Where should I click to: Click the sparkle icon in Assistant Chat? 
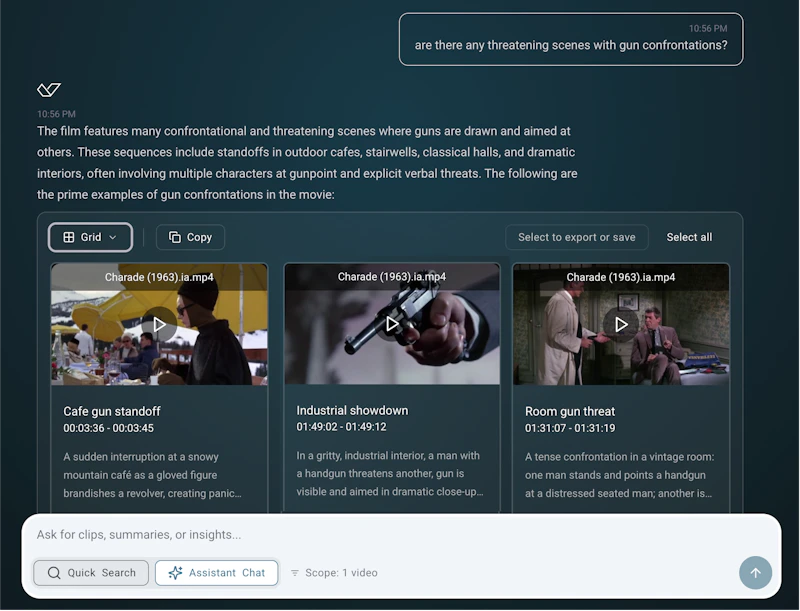point(175,573)
